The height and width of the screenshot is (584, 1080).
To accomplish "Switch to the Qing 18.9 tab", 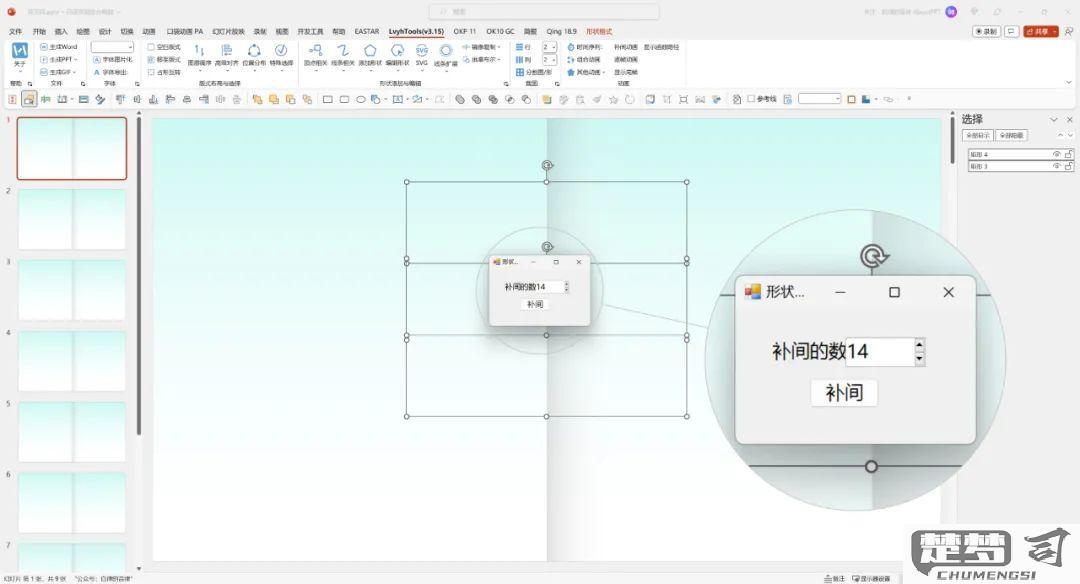I will pyautogui.click(x=561, y=32).
